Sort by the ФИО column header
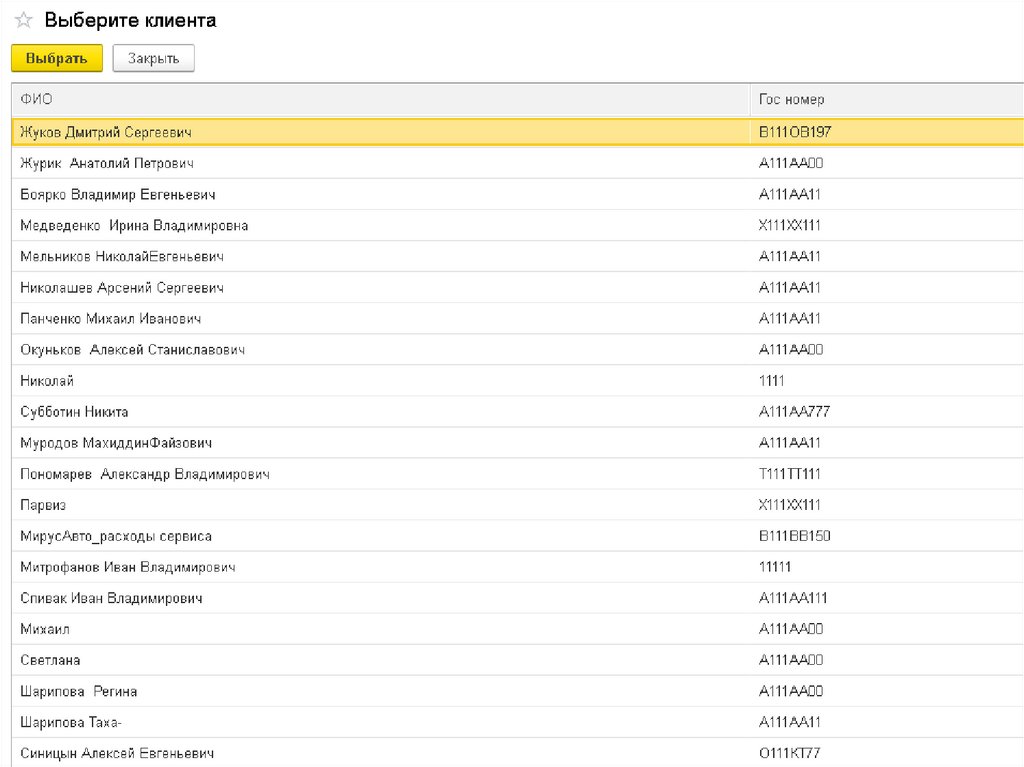Image resolution: width=1024 pixels, height=767 pixels. [36, 100]
